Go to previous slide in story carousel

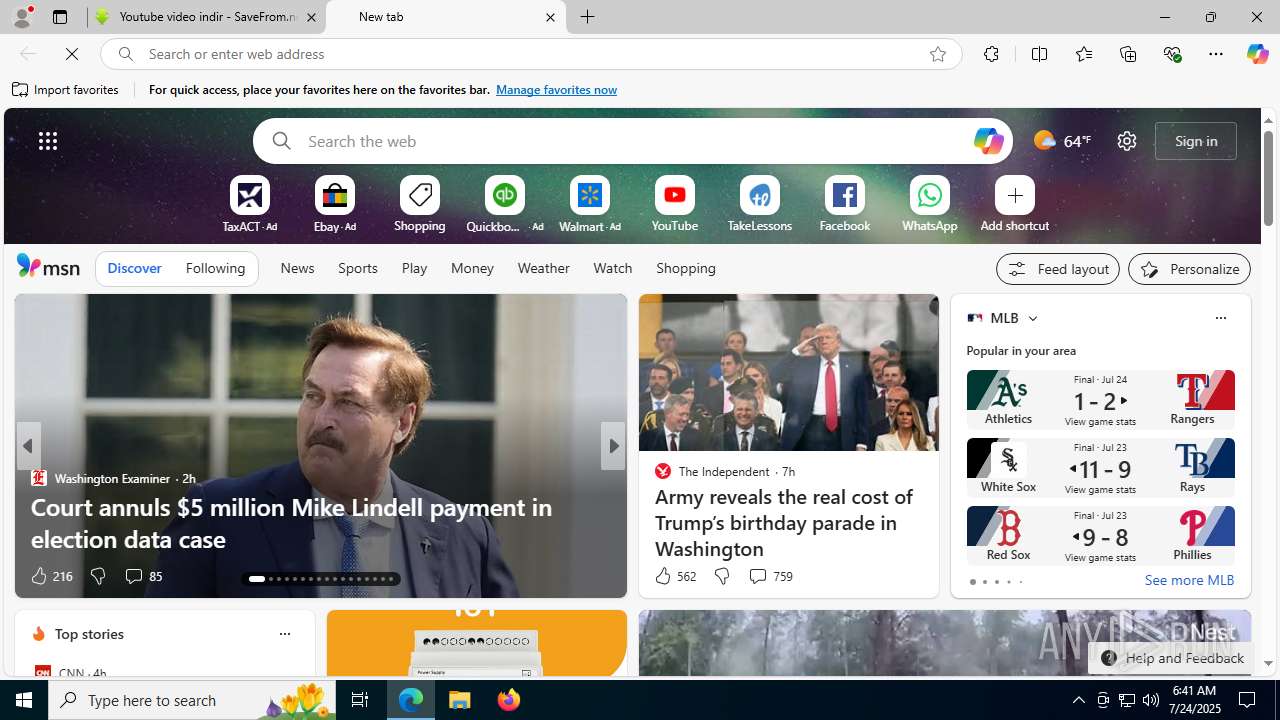tap(28, 446)
